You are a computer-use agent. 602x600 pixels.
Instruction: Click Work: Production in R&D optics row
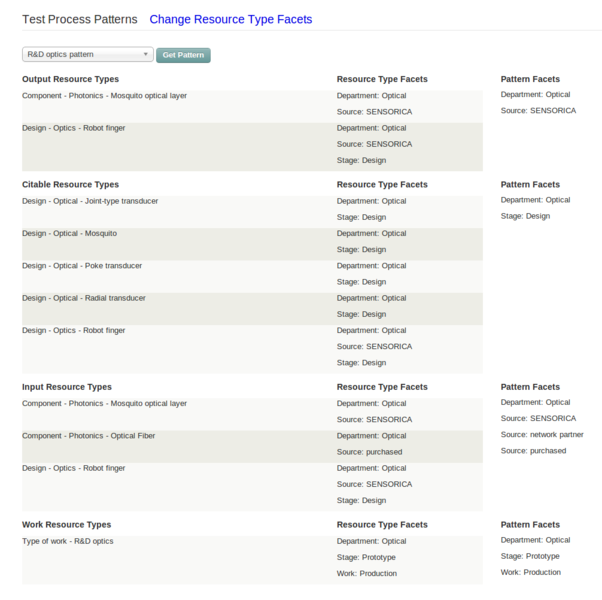(x=367, y=574)
